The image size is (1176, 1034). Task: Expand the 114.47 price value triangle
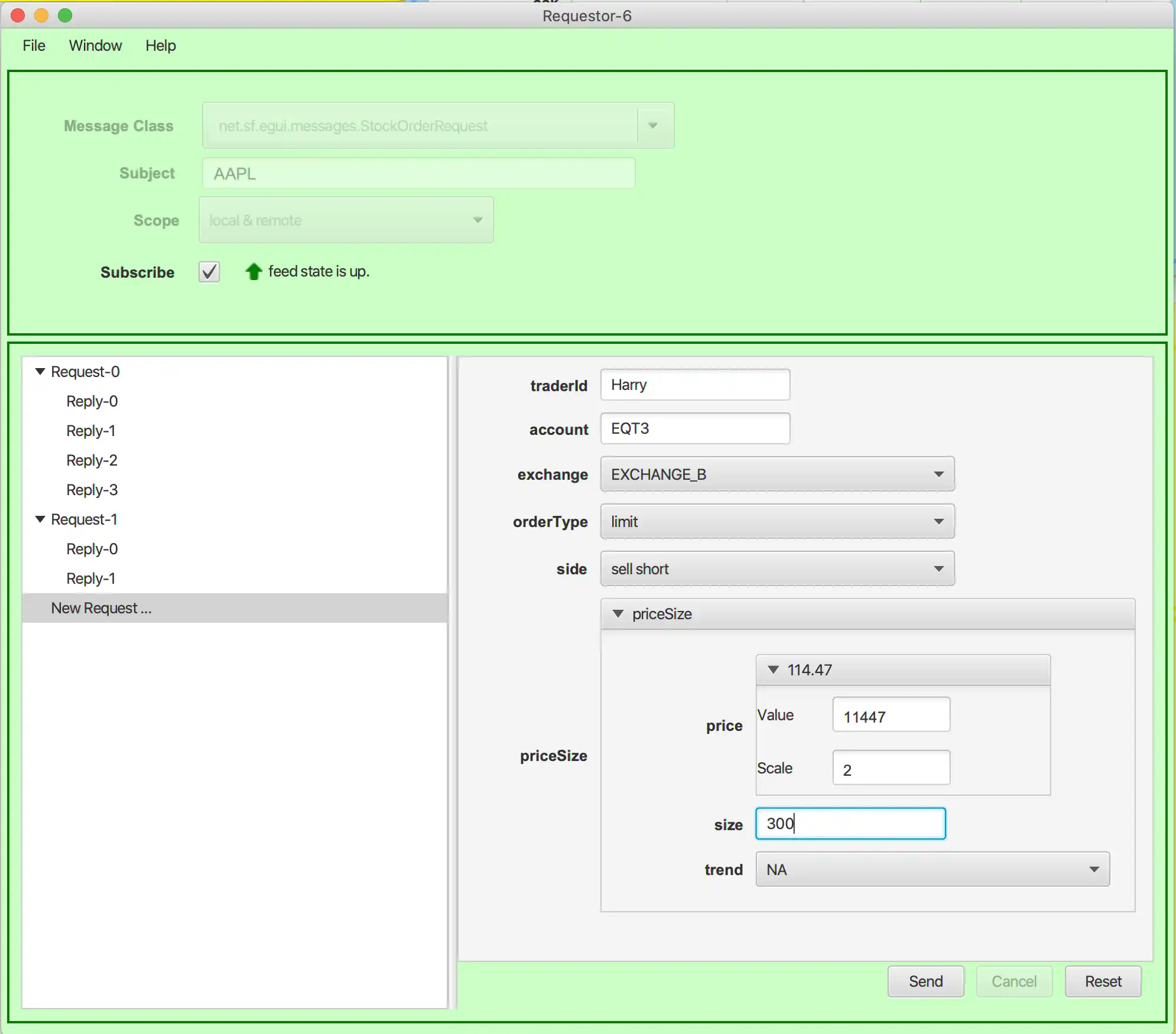[775, 668]
